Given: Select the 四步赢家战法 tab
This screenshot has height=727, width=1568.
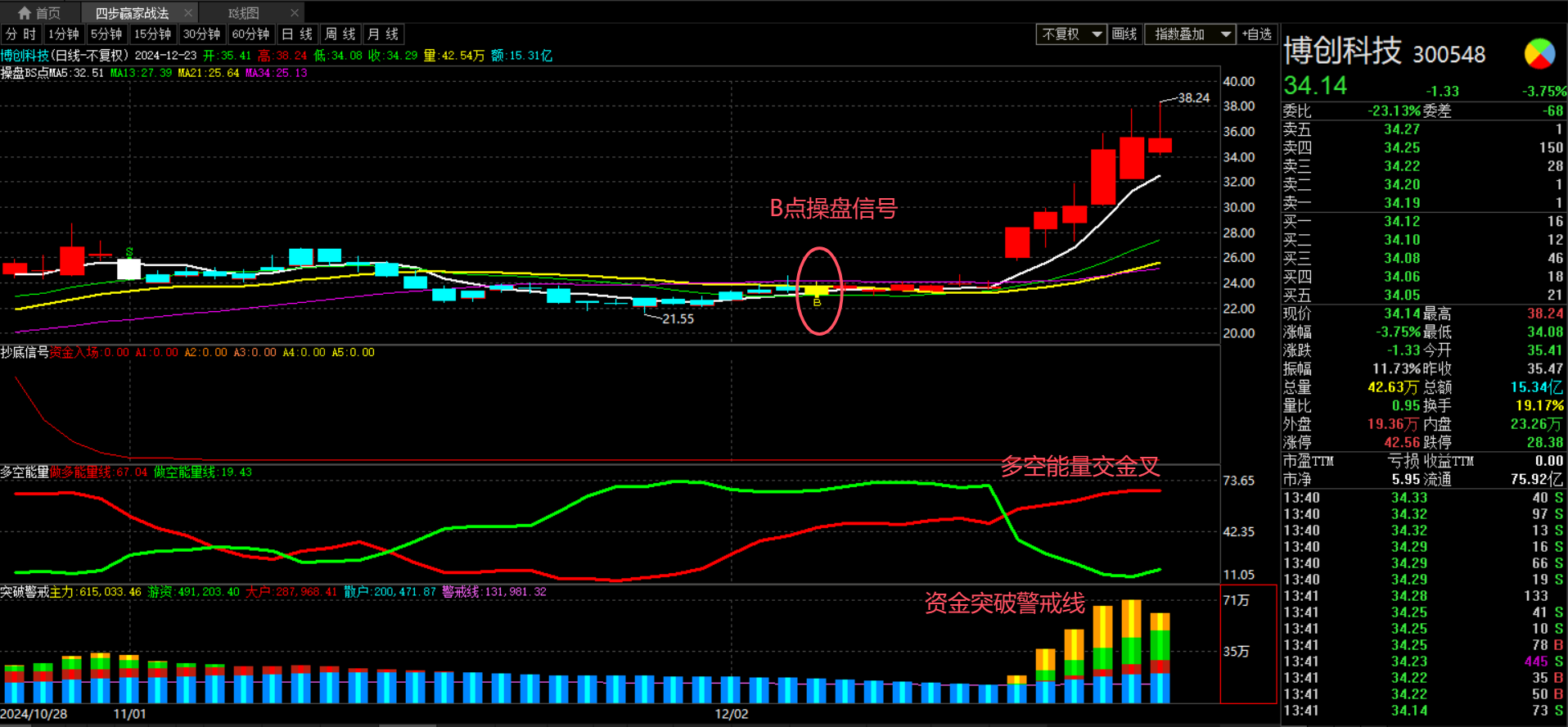Looking at the screenshot, I should [132, 13].
